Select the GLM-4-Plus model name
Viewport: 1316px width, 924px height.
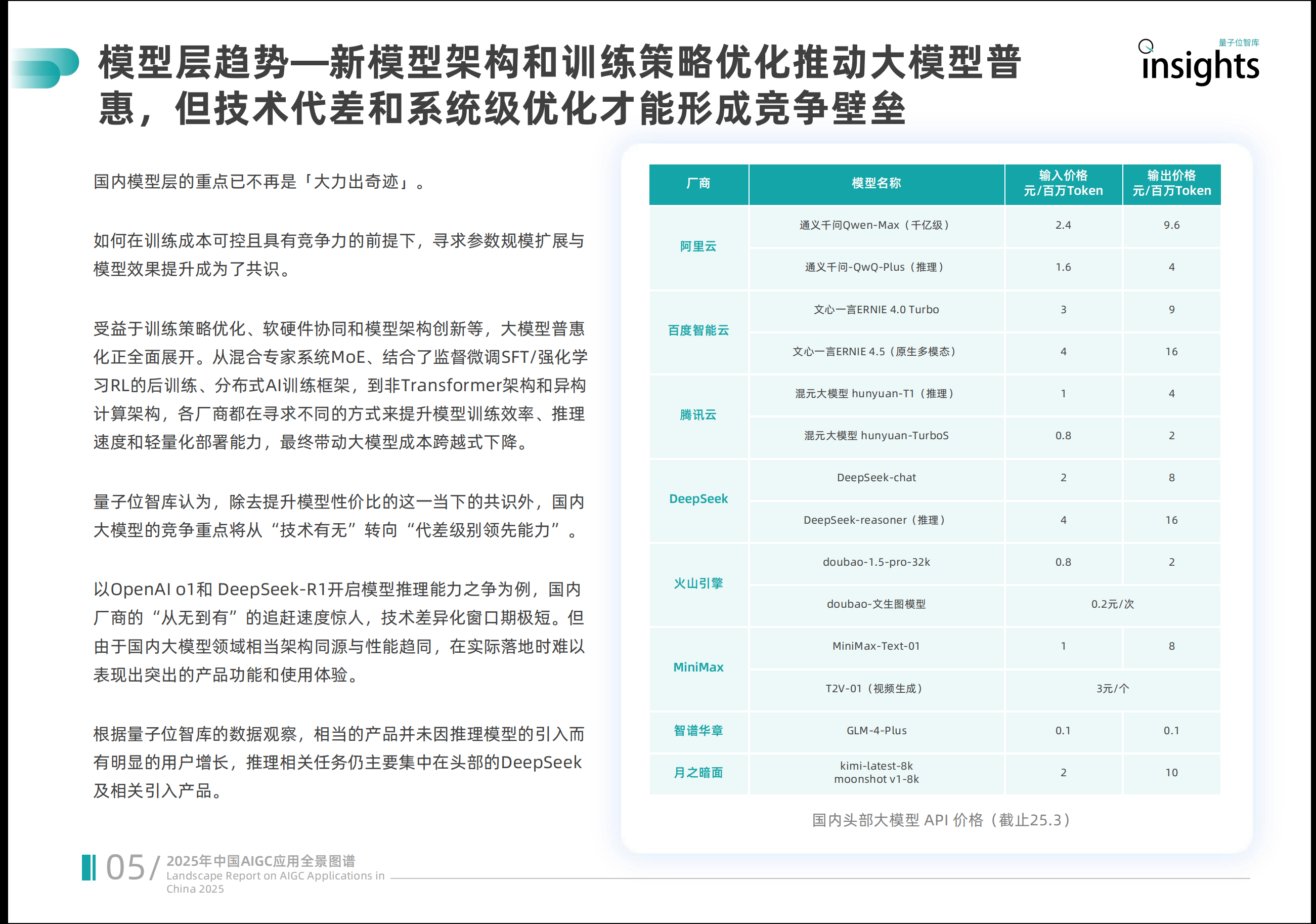pyautogui.click(x=876, y=731)
